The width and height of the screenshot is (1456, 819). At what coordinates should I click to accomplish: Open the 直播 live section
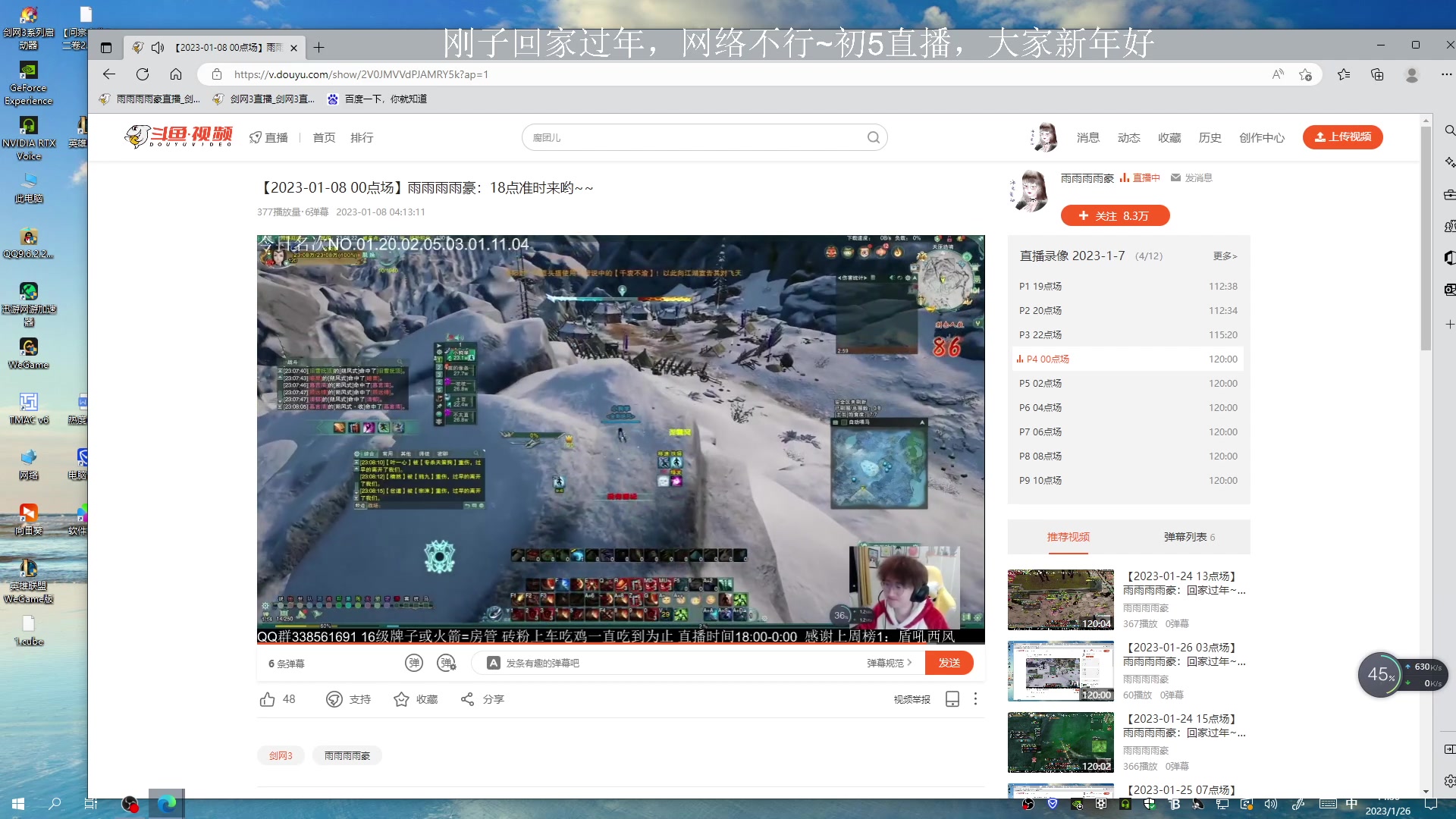(269, 137)
